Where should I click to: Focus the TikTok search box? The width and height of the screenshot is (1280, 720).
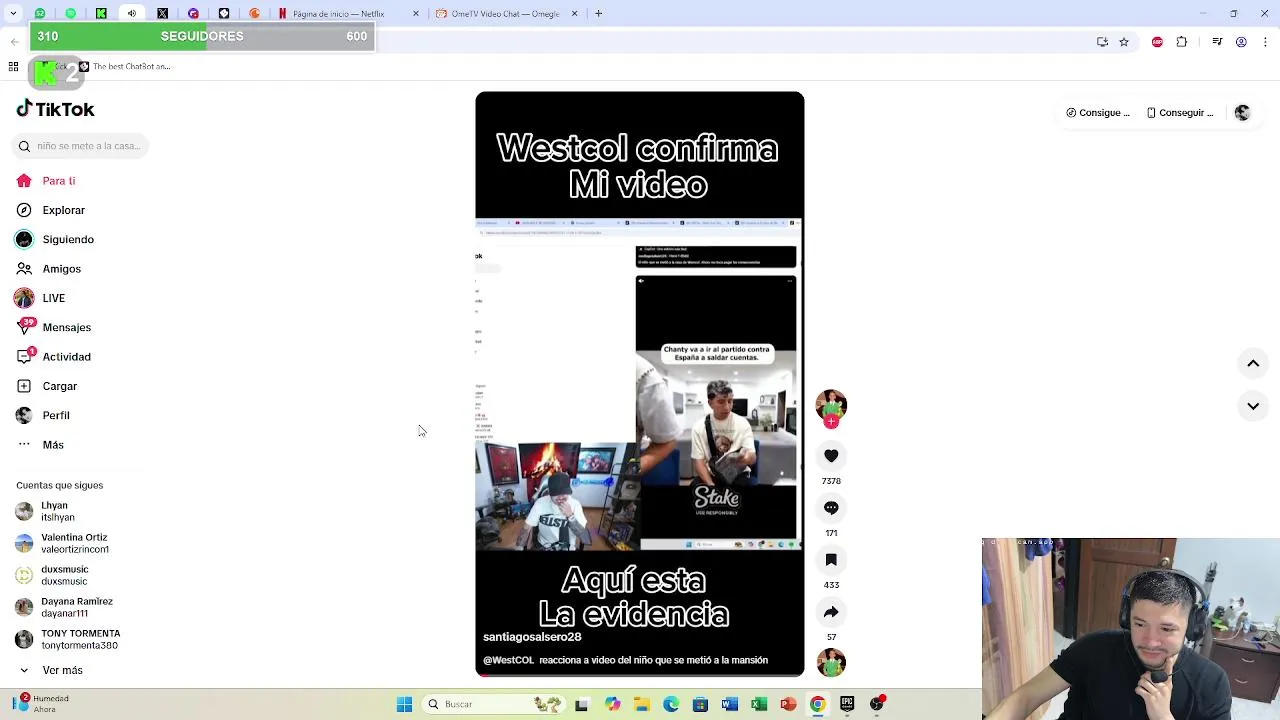coord(82,146)
